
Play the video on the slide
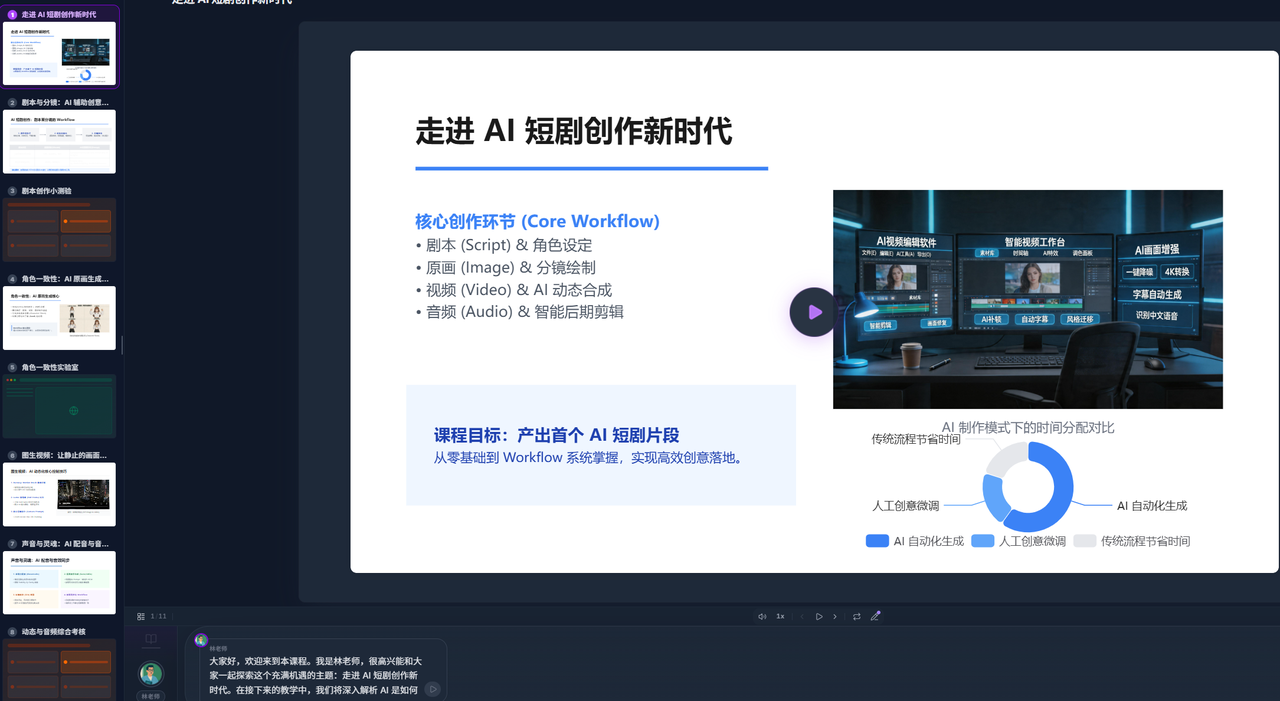(x=814, y=312)
